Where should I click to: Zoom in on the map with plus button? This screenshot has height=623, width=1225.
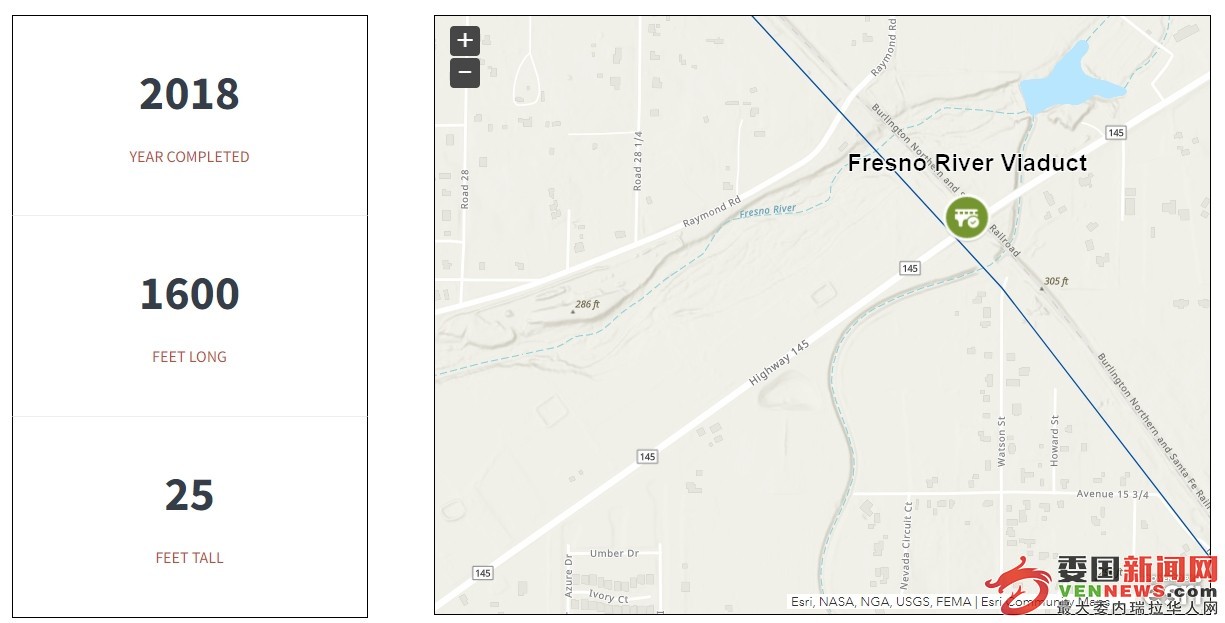coord(465,41)
